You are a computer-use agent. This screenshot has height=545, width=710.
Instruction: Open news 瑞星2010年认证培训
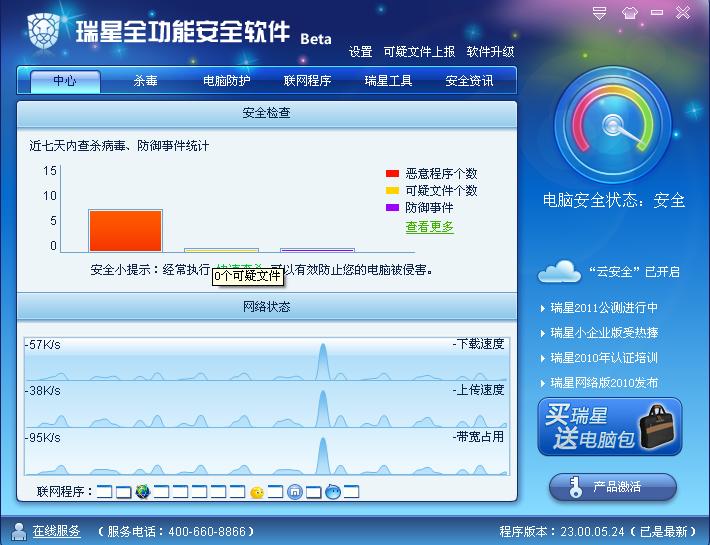coord(604,358)
